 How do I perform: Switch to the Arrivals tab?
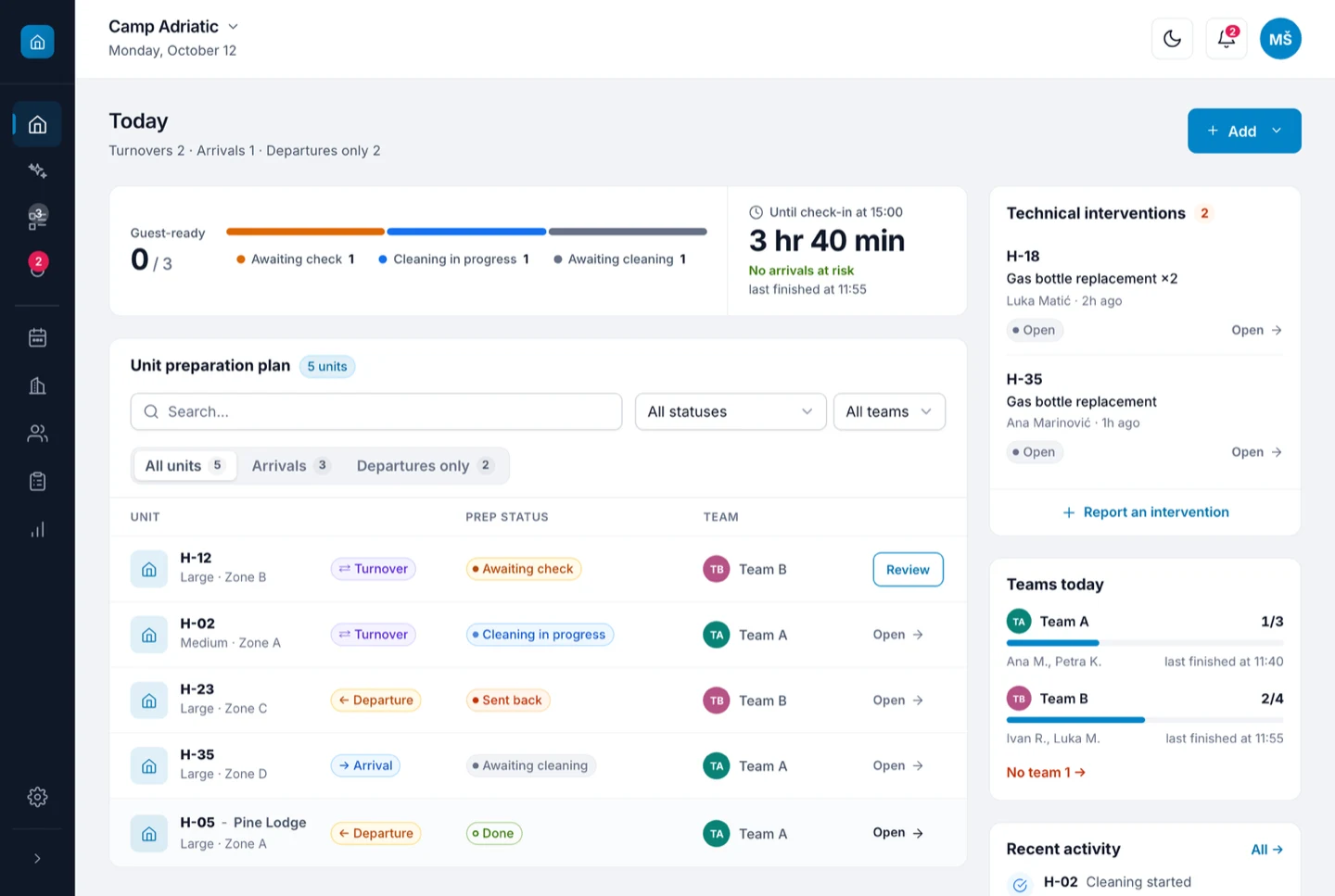tap(290, 465)
